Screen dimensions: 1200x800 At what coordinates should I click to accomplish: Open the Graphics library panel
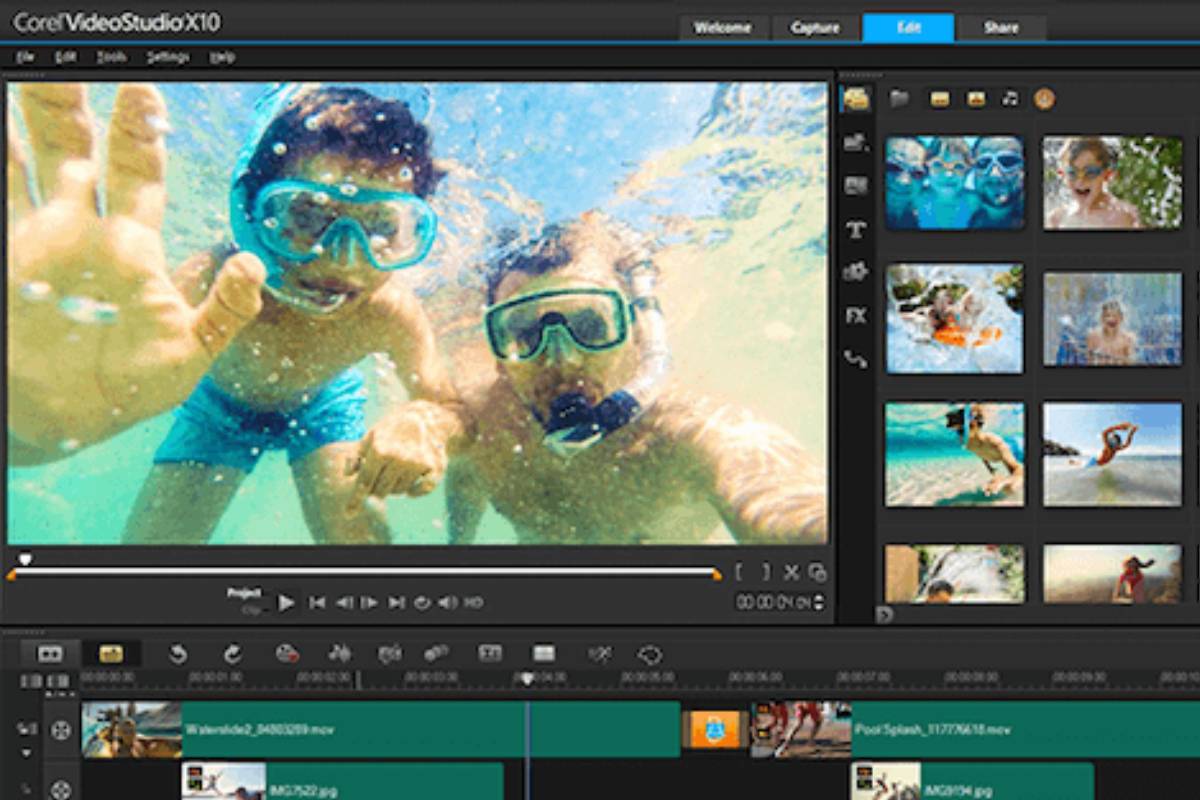[855, 271]
